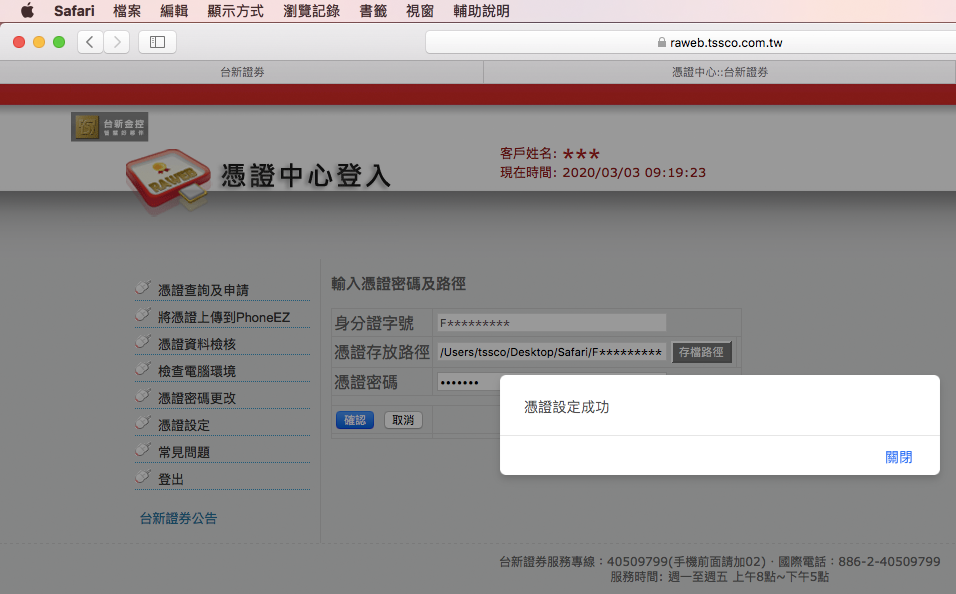Open 常見問題 in sidebar
Screen dimensions: 956x594
[184, 453]
